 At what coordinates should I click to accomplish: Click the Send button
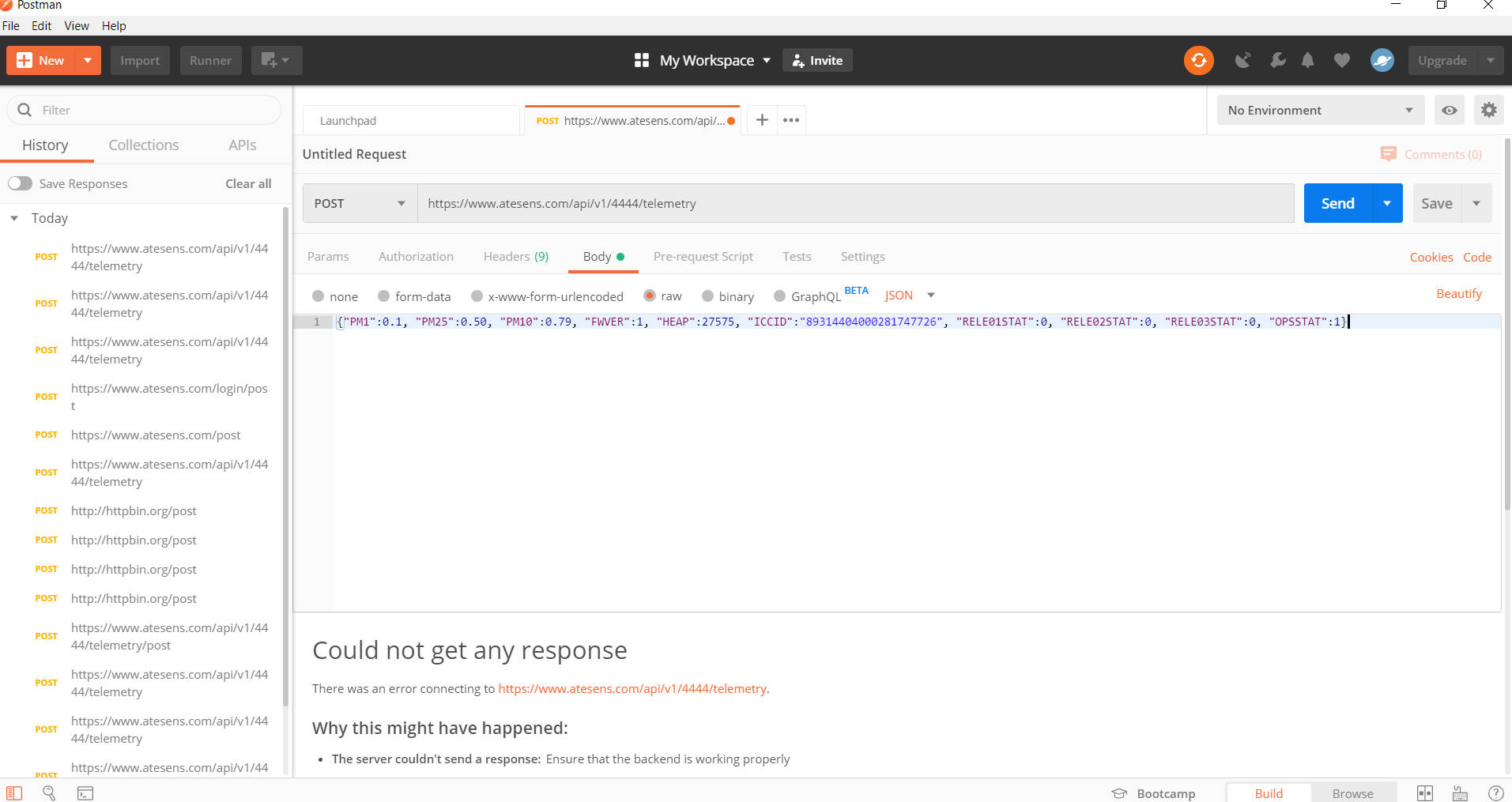(x=1337, y=203)
